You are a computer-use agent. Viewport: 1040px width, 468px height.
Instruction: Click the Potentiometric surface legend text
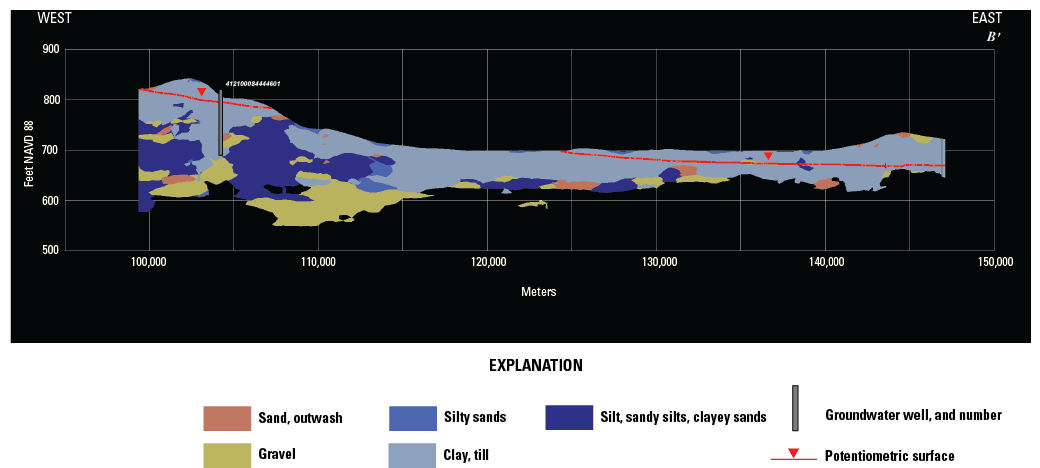click(x=889, y=456)
